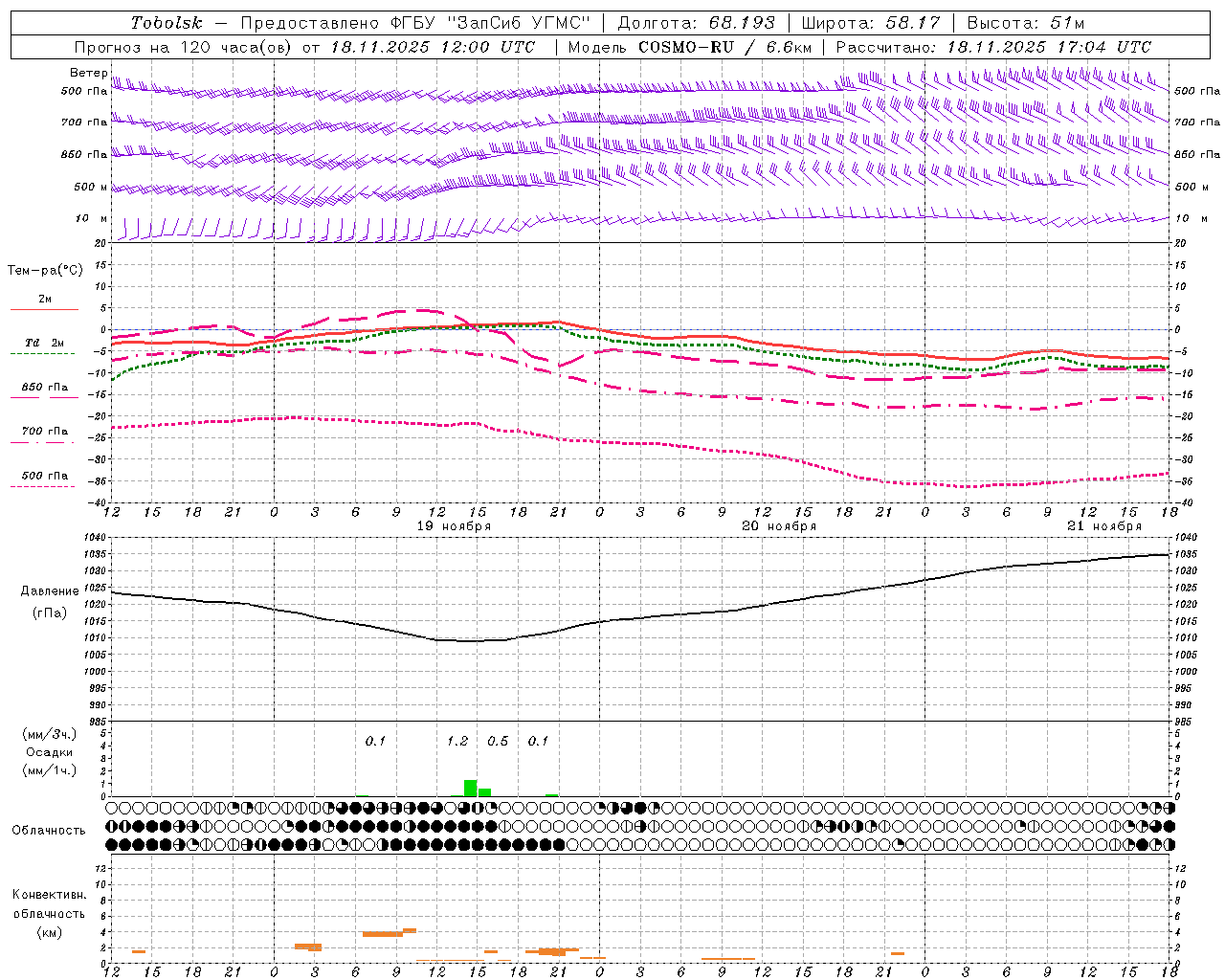The width and height of the screenshot is (1225, 980).
Task: Click the '10 м' wind level label on left
Action: (x=91, y=218)
